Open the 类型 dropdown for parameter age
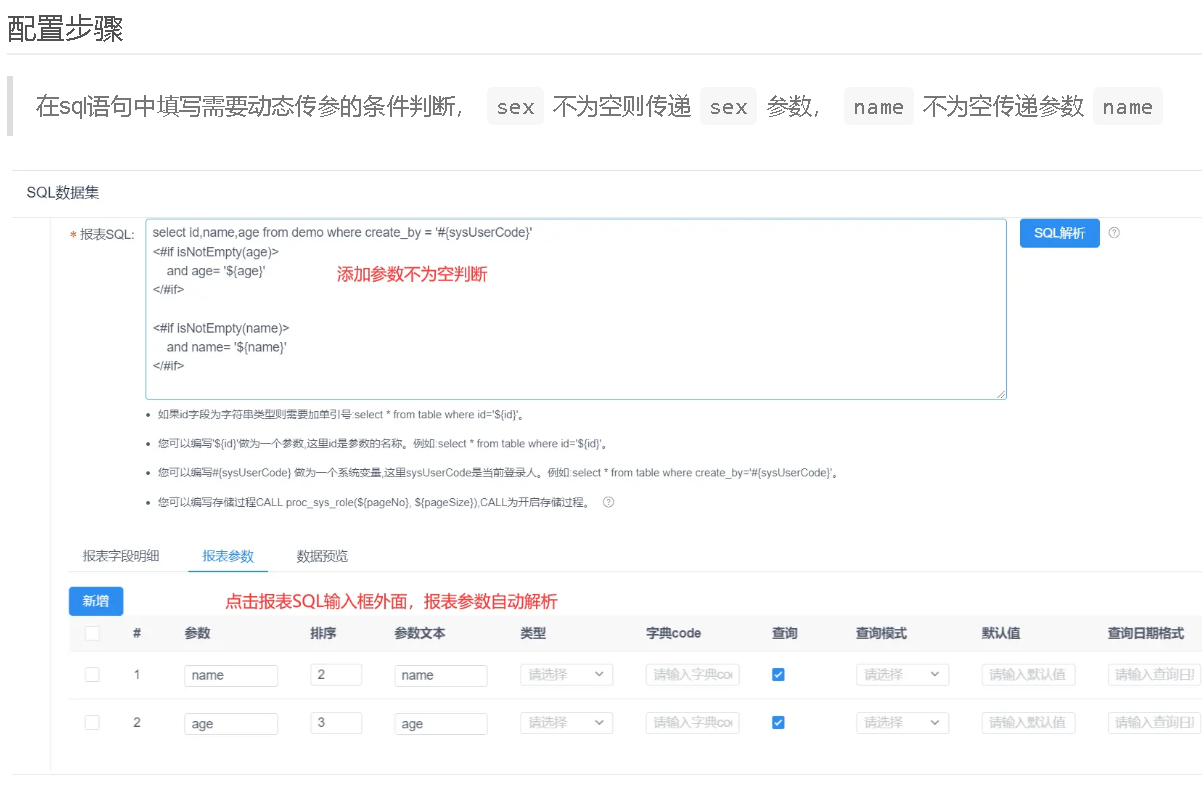Image resolution: width=1202 pixels, height=796 pixels. 566,722
